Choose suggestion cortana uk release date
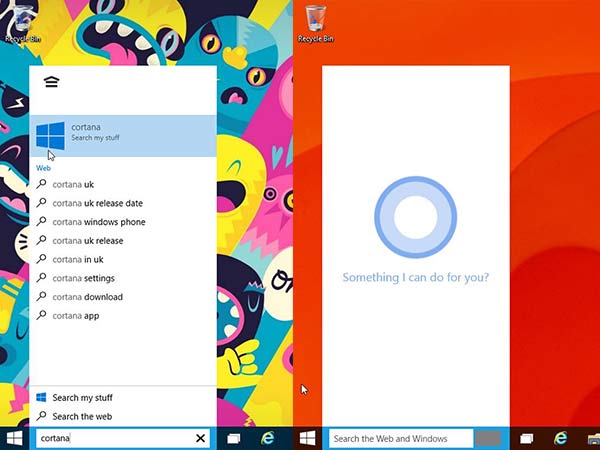 pyautogui.click(x=98, y=203)
